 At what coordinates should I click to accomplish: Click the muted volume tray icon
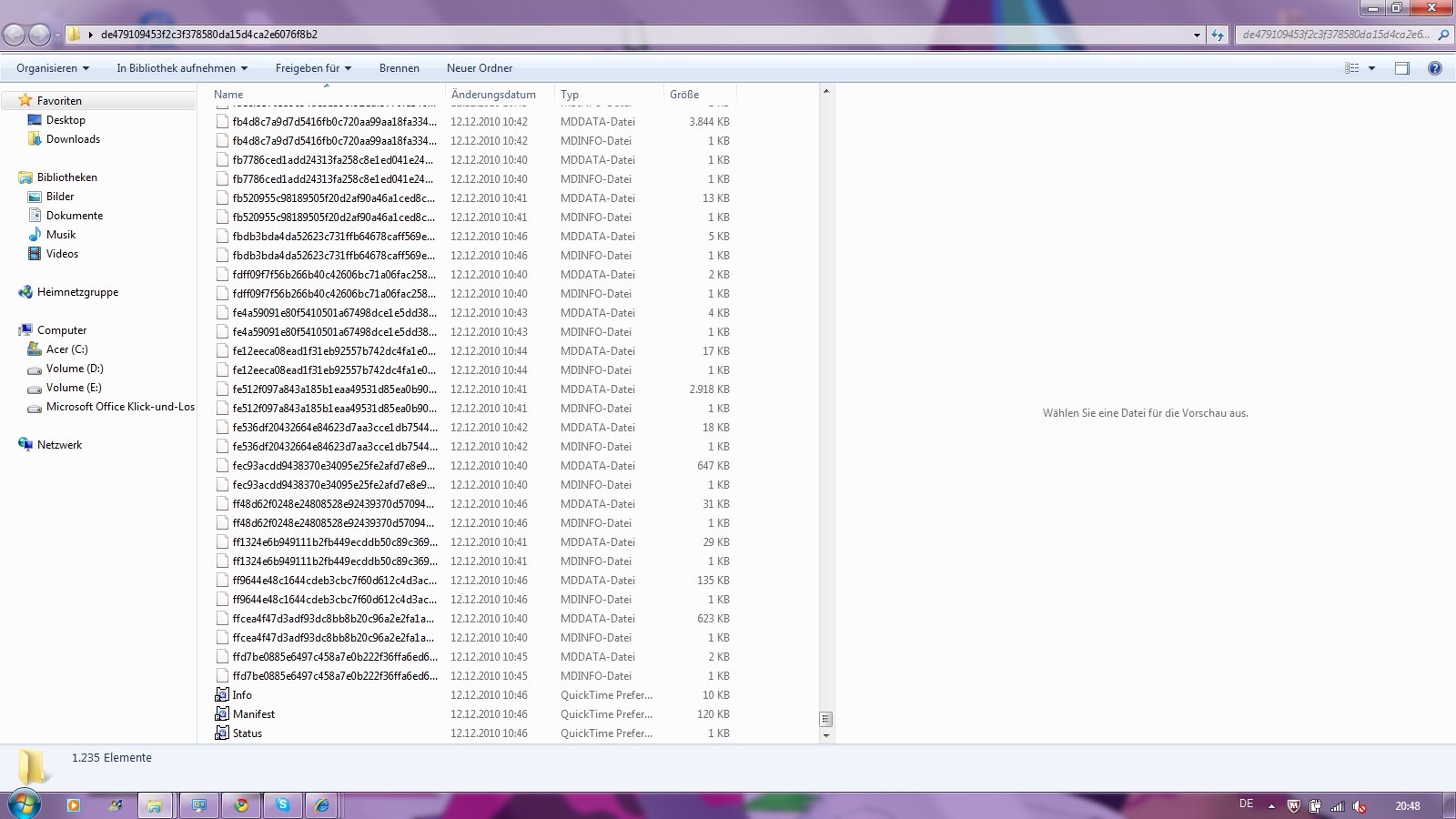(x=1360, y=806)
